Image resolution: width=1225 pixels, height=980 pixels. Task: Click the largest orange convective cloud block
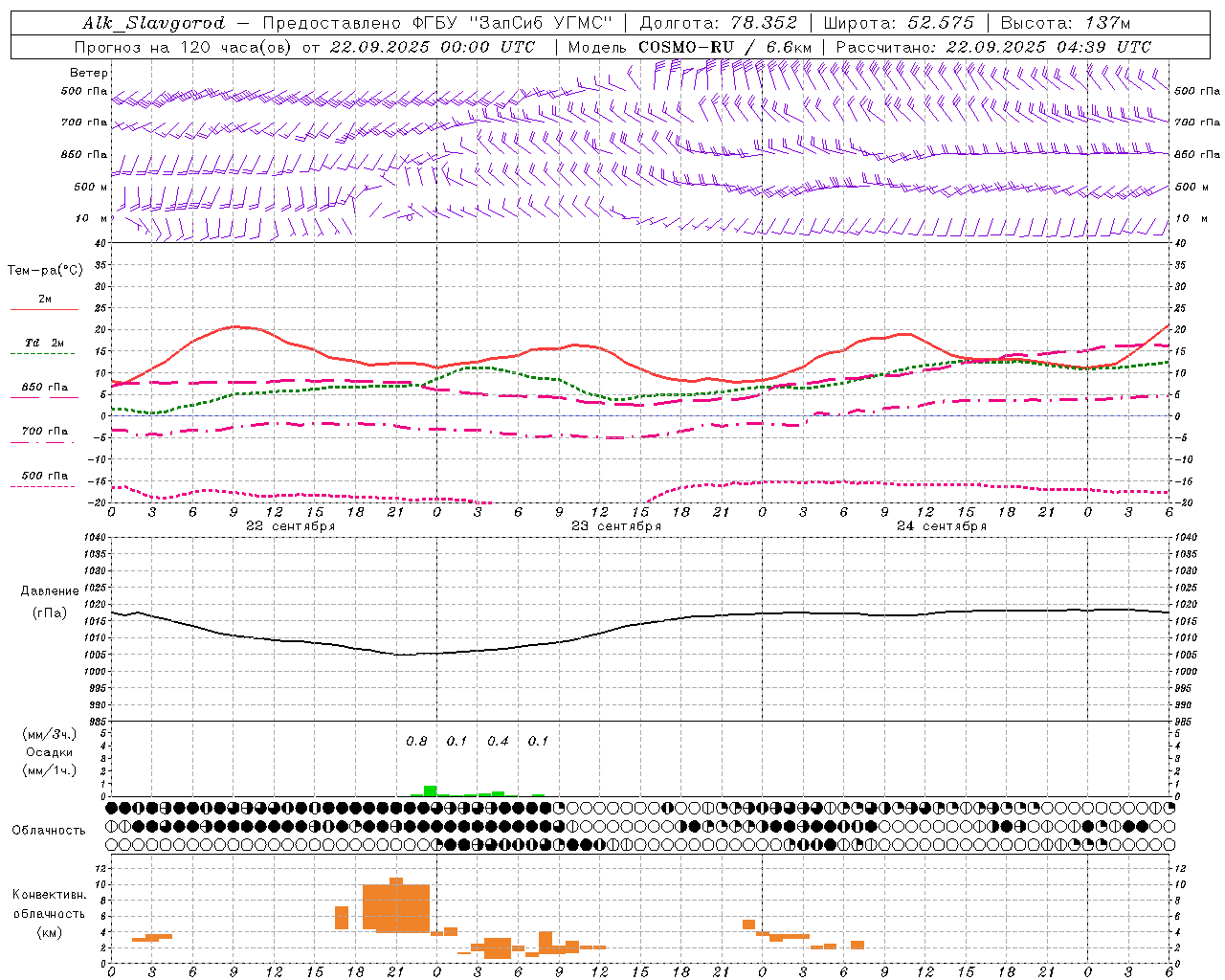click(x=396, y=907)
